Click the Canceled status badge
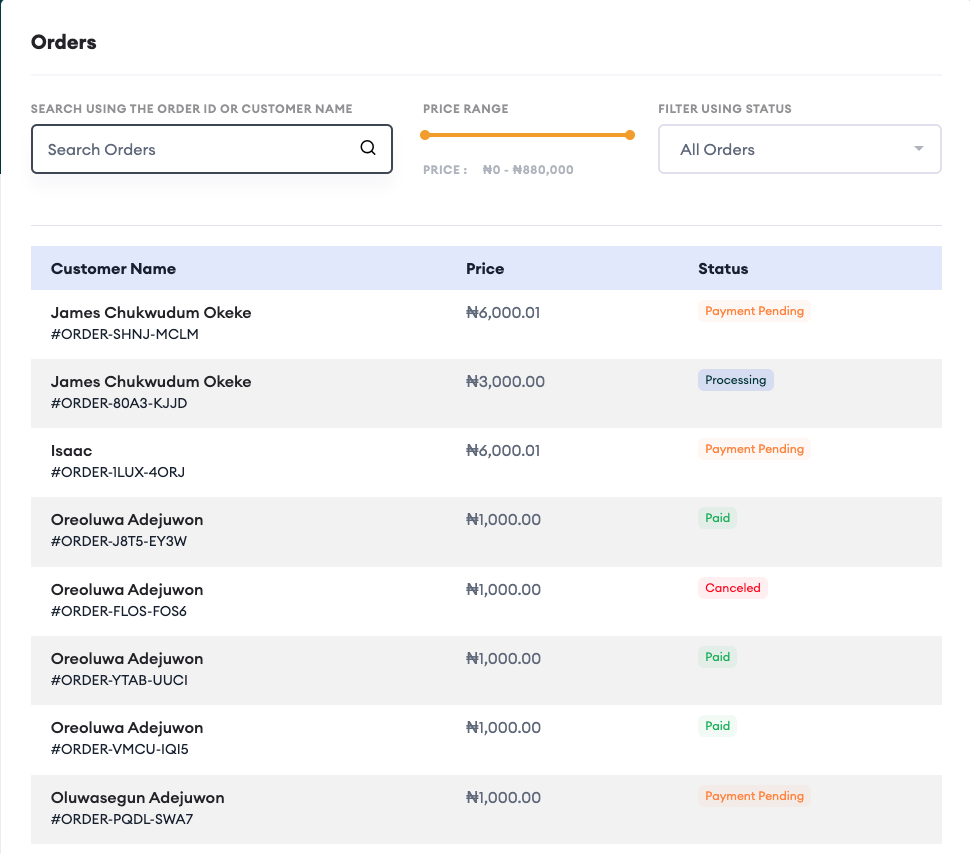 click(x=733, y=588)
